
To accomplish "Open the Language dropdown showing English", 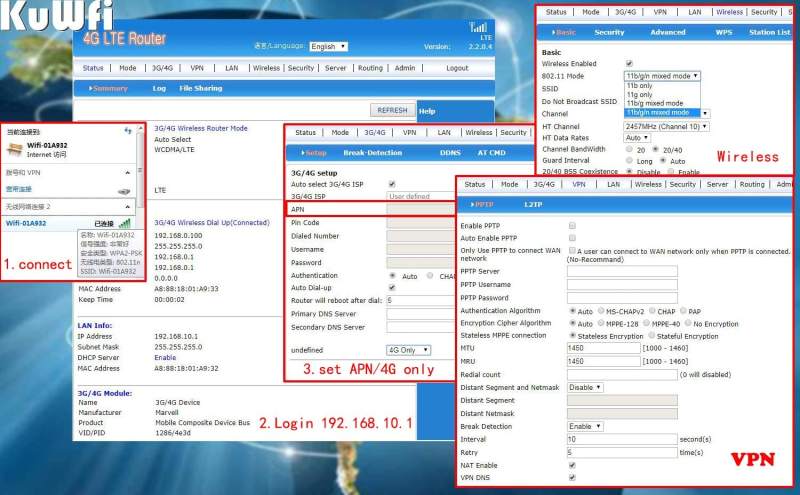I will 329,46.
